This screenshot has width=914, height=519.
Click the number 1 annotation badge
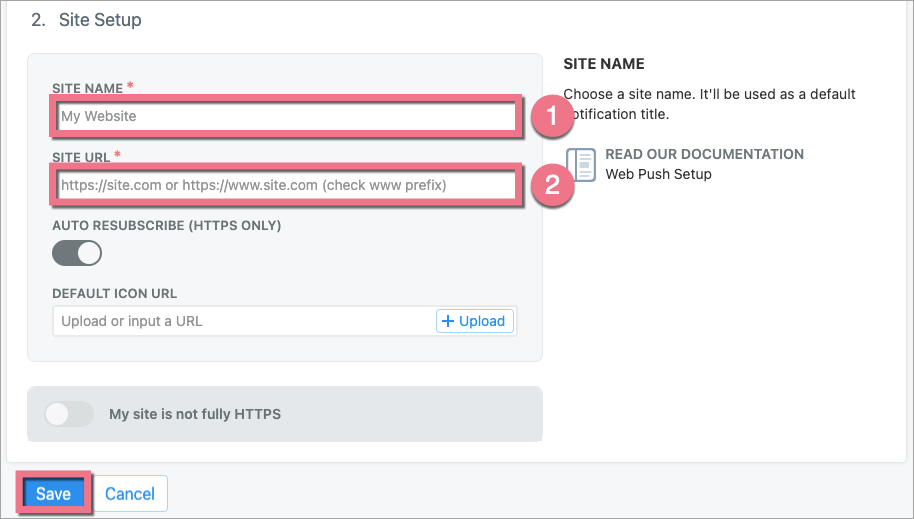[x=551, y=117]
